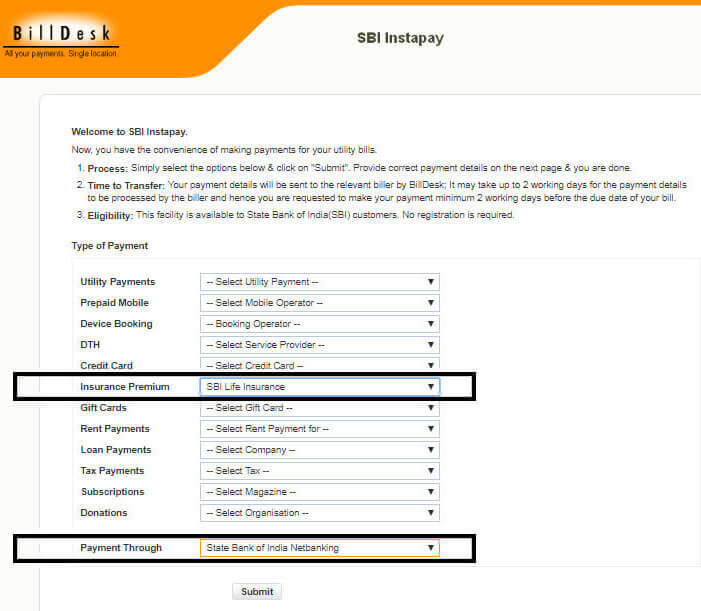Click the Donations label
The image size is (701, 611).
[104, 513]
